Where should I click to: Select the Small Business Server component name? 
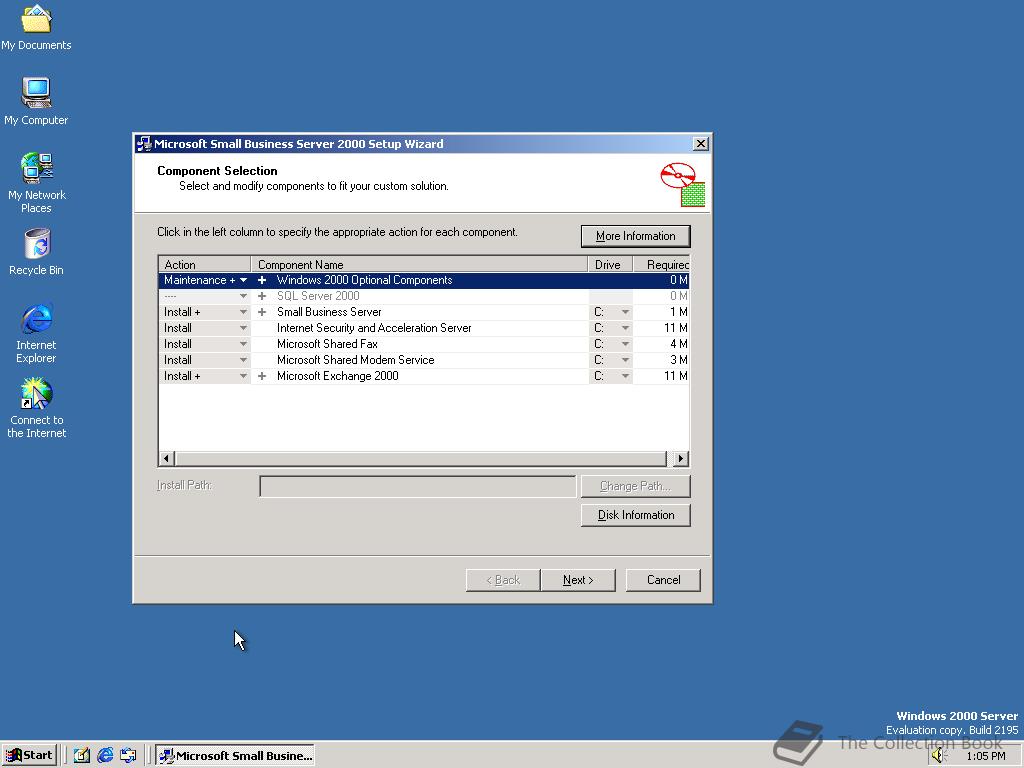[329, 312]
